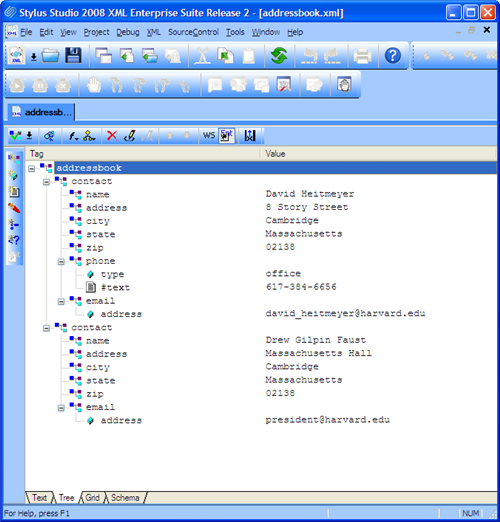The height and width of the screenshot is (522, 500).
Task: Select the Tree view tab
Action: coord(66,498)
